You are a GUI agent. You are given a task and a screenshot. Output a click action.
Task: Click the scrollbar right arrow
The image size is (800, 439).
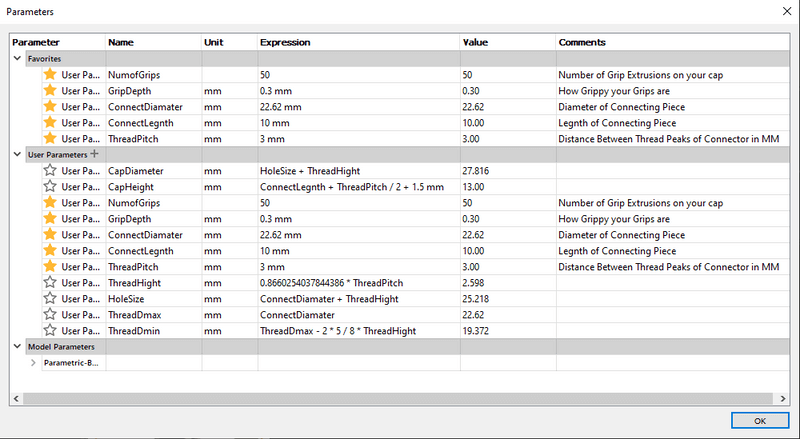[783, 399]
